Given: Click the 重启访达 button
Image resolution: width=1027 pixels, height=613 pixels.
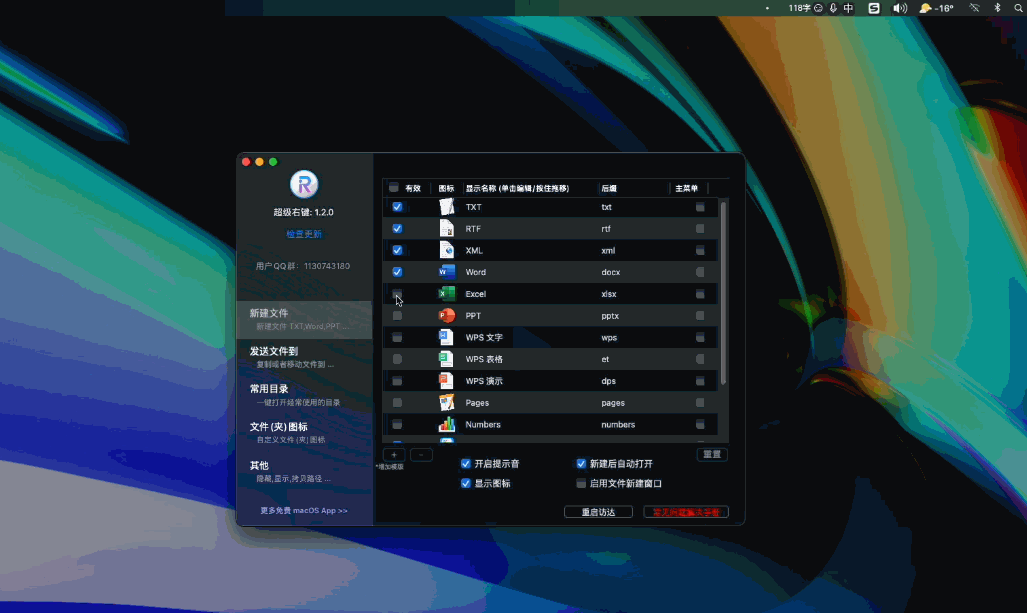Looking at the screenshot, I should pos(598,512).
